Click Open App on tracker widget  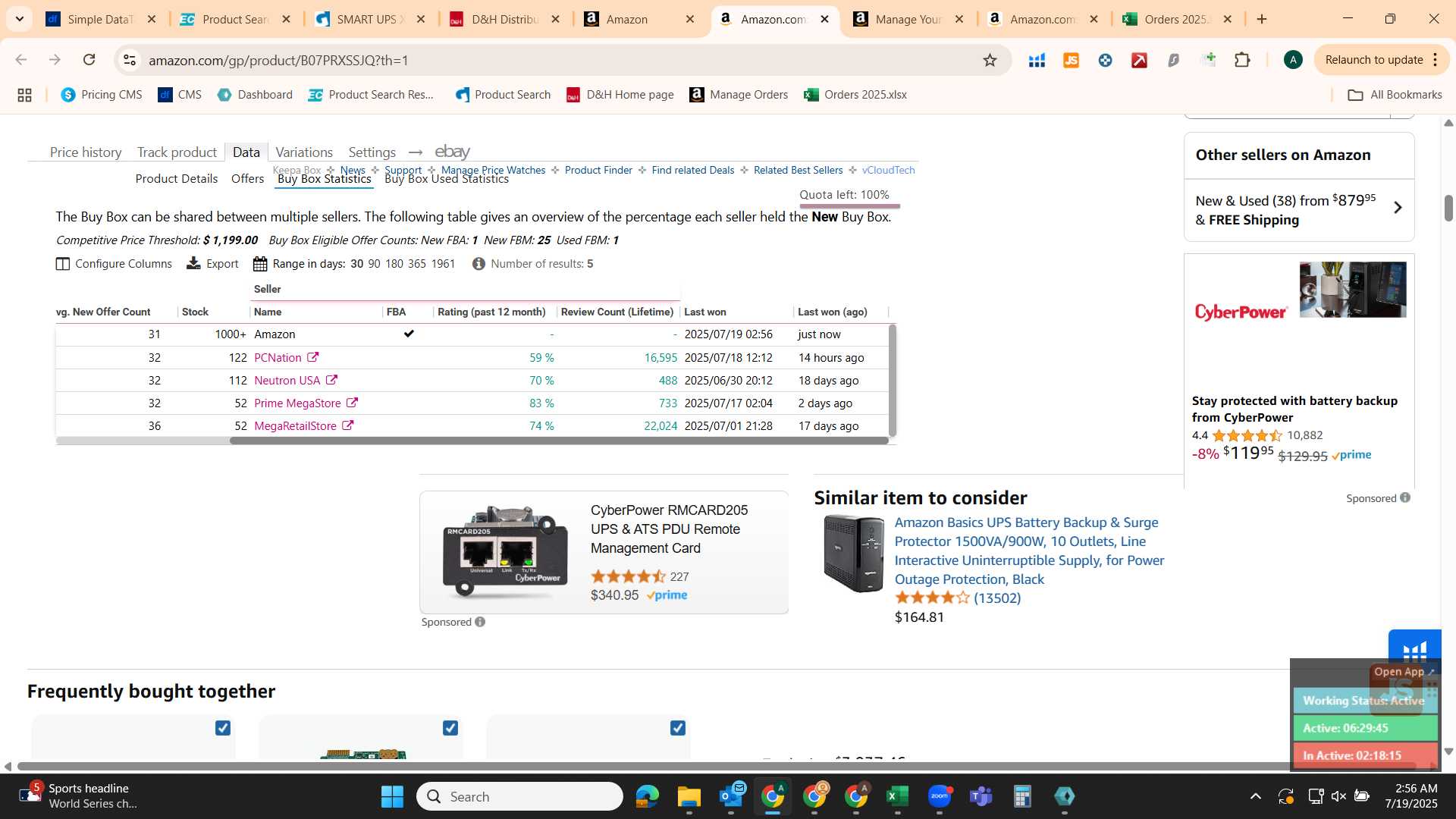pos(1404,672)
